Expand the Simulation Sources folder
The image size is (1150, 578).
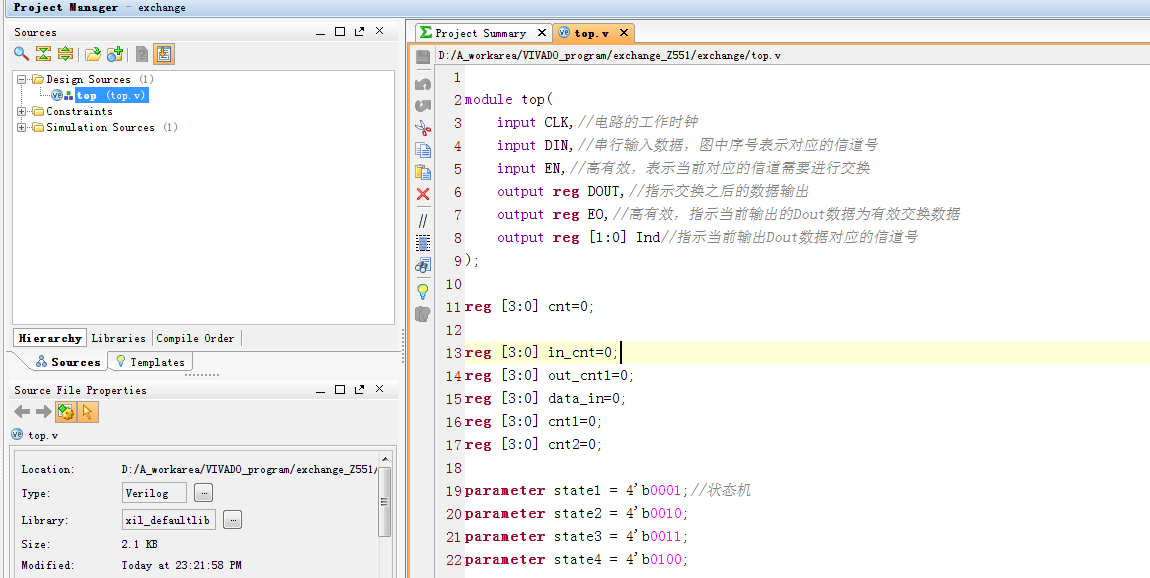(x=22, y=127)
